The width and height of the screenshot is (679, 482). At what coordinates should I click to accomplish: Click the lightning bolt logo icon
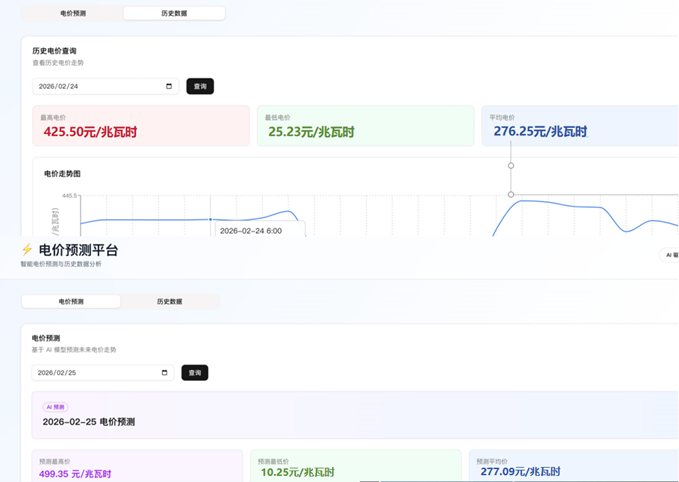[27, 250]
